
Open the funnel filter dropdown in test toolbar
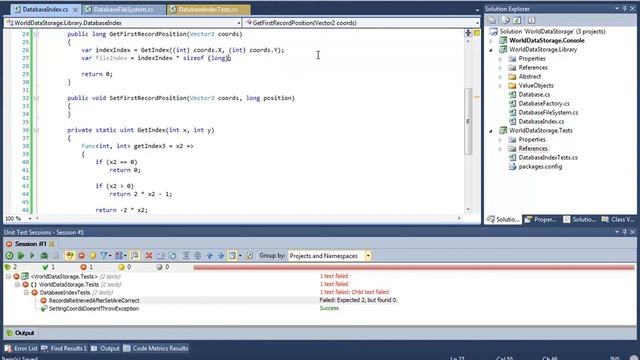(x=105, y=256)
